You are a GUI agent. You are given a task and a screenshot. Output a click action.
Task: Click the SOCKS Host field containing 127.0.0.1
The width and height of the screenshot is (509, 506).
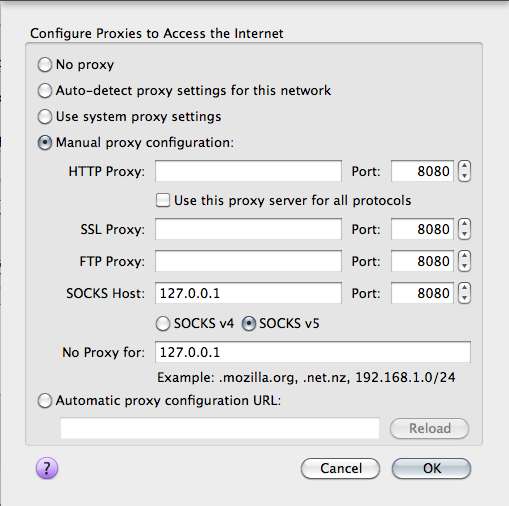pos(248,293)
